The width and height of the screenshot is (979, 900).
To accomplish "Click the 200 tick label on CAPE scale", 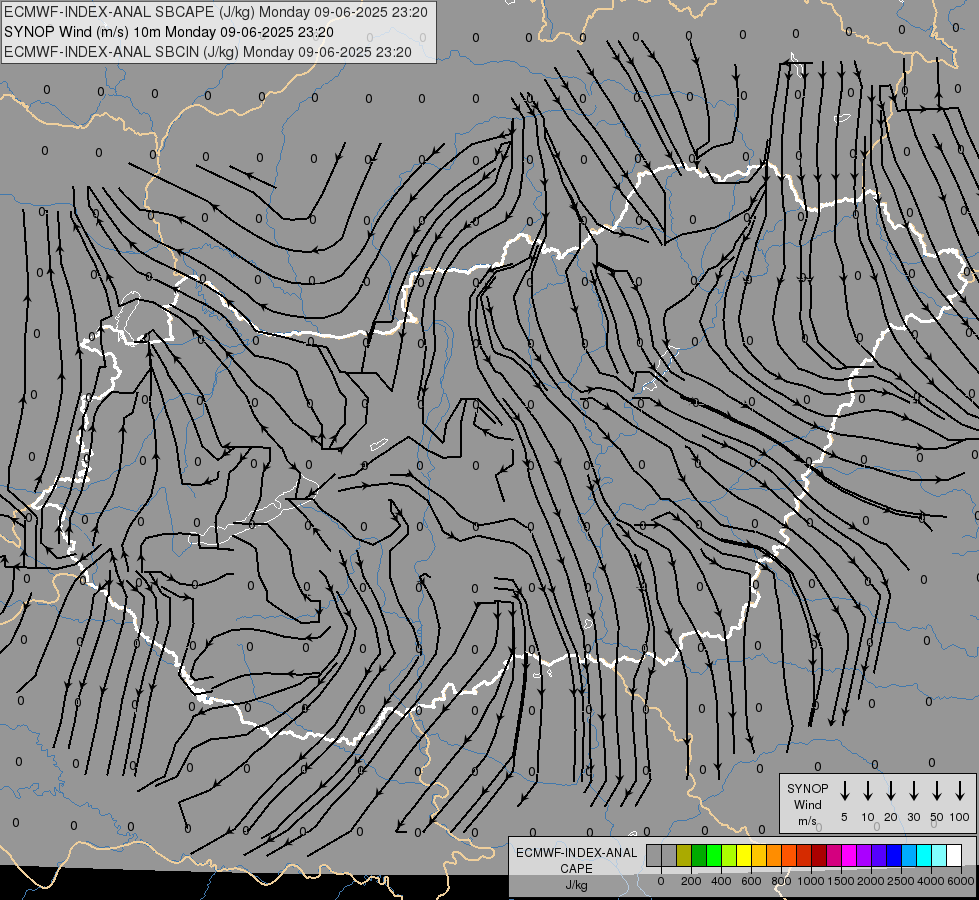I will tap(691, 881).
